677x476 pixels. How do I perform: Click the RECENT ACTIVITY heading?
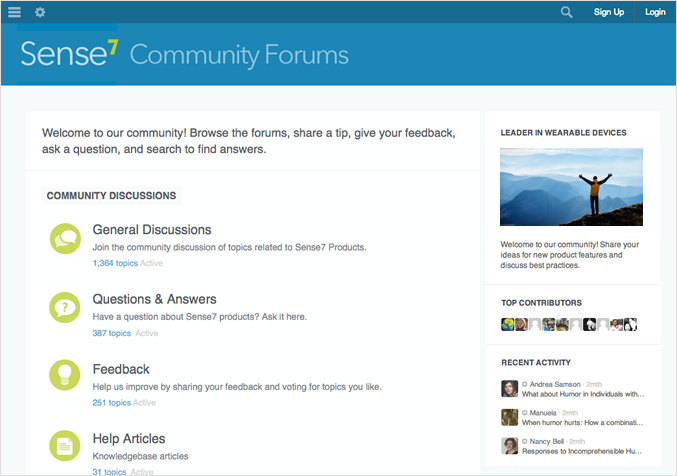click(536, 362)
